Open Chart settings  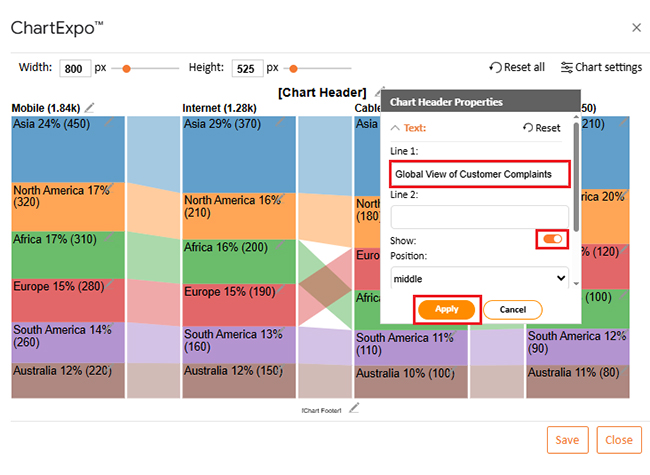tap(601, 68)
